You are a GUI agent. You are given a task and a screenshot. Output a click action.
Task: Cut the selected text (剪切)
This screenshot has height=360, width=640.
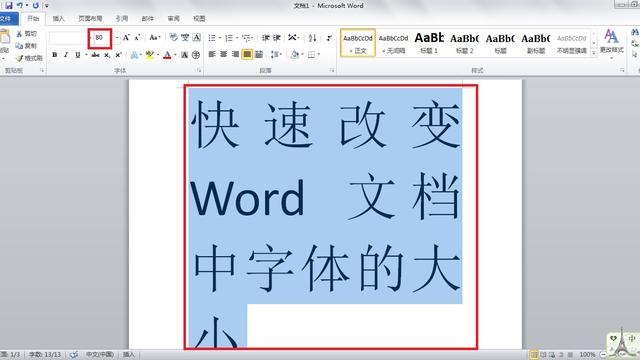[27, 34]
